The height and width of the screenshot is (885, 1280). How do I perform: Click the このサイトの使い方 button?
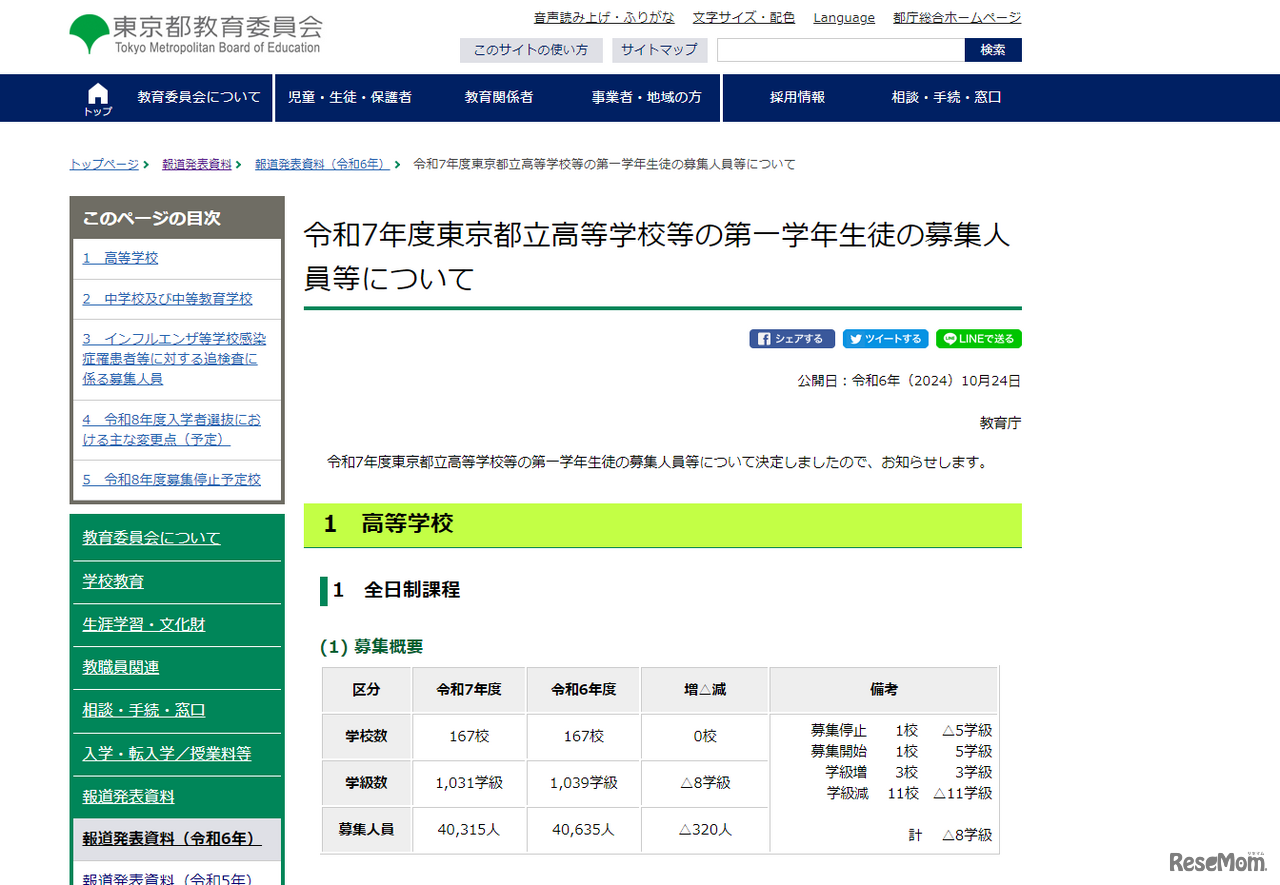(x=531, y=50)
